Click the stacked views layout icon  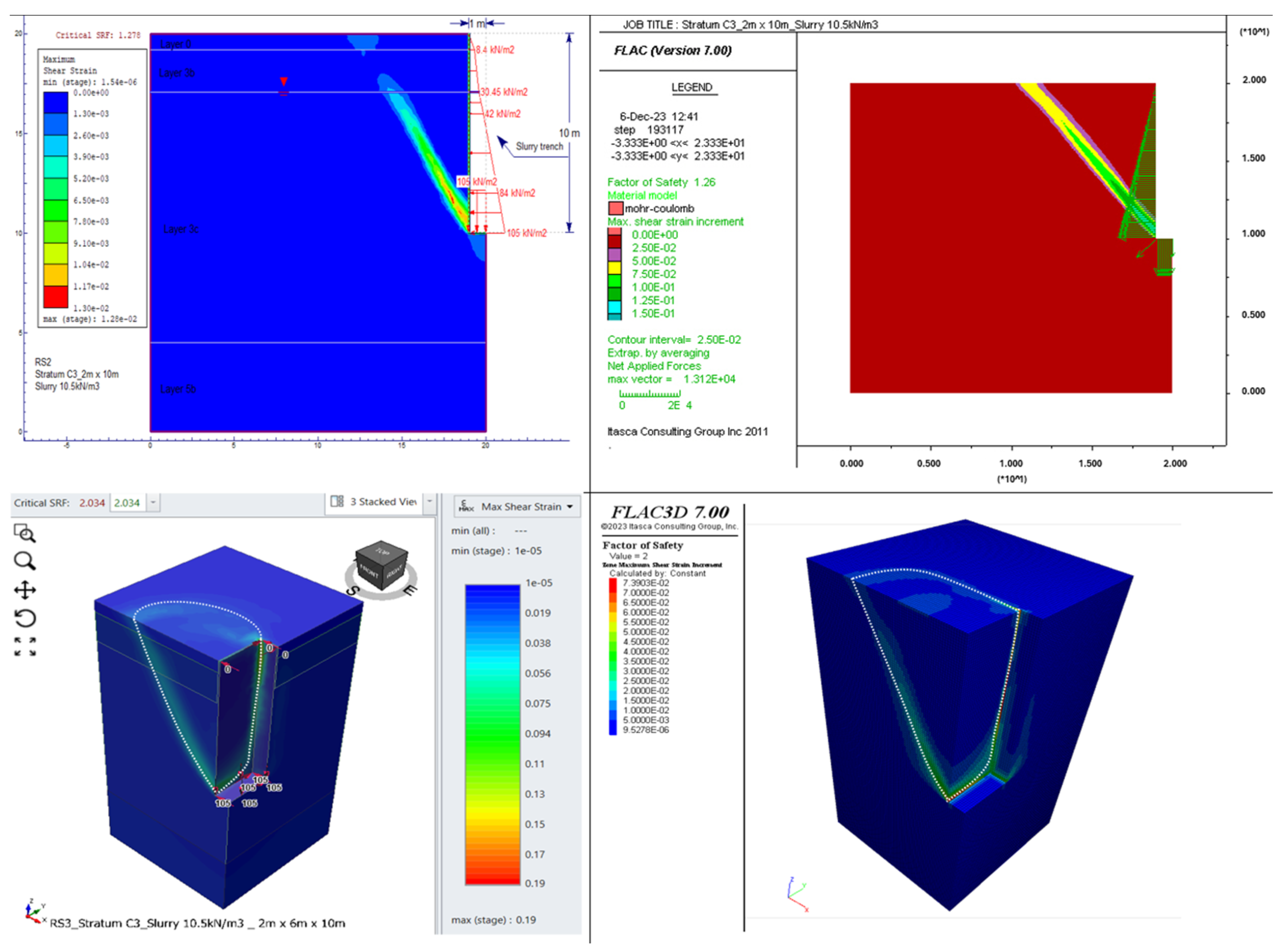click(x=337, y=501)
